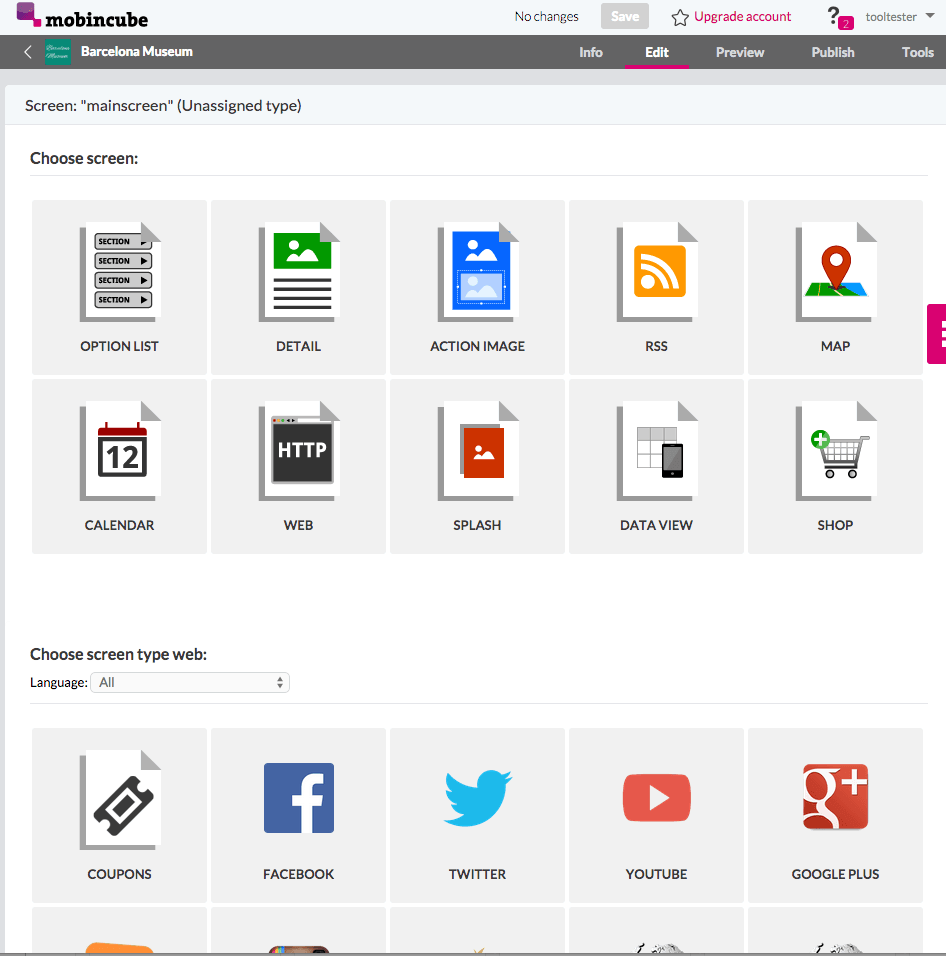Screen dimensions: 946x956
Task: Pick the Data View screen icon
Action: pyautogui.click(x=656, y=451)
